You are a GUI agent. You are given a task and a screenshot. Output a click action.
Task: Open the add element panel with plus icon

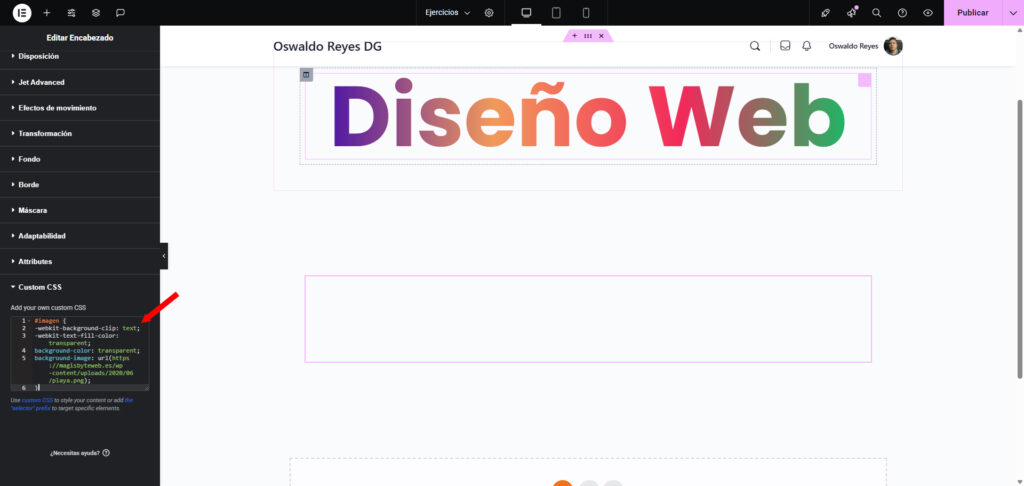click(46, 13)
